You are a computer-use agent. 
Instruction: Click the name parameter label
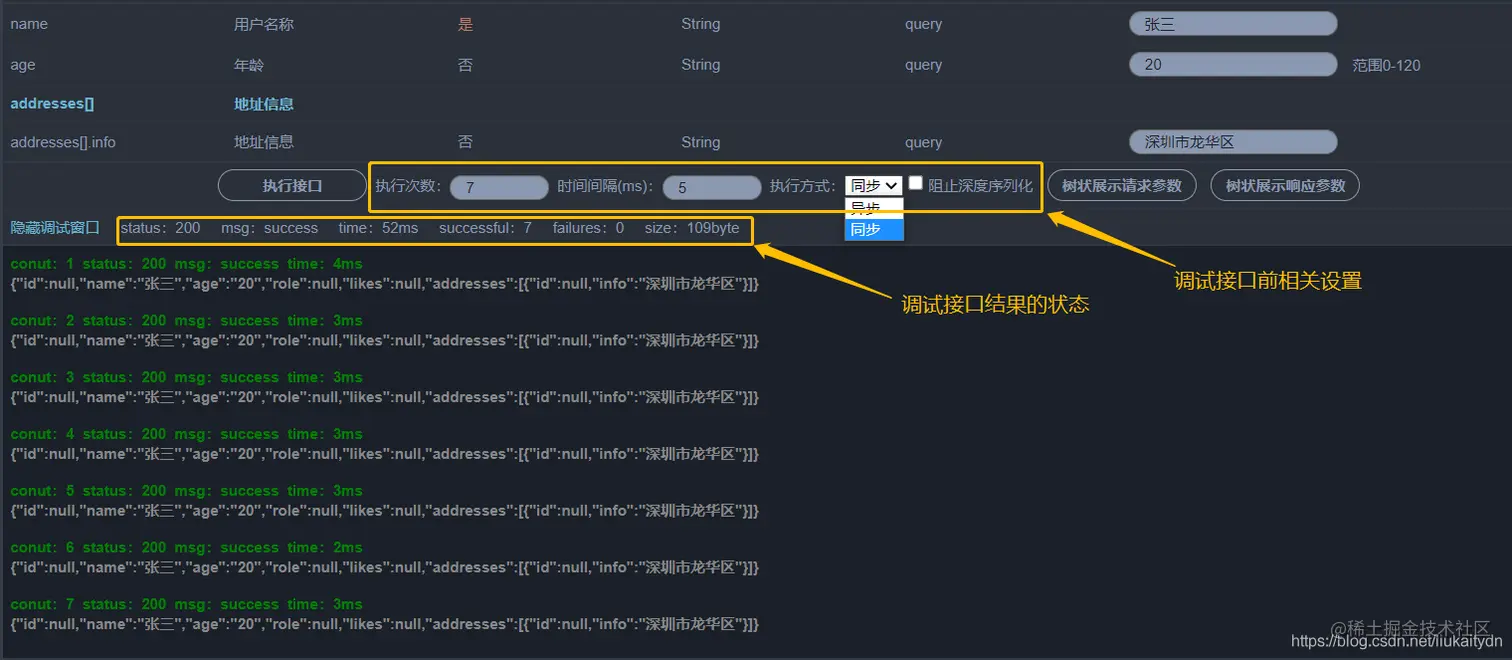point(29,24)
